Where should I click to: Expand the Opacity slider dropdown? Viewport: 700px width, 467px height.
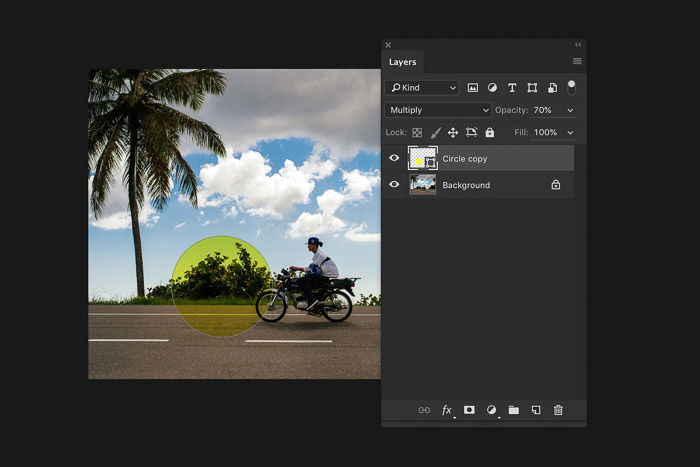coord(570,110)
